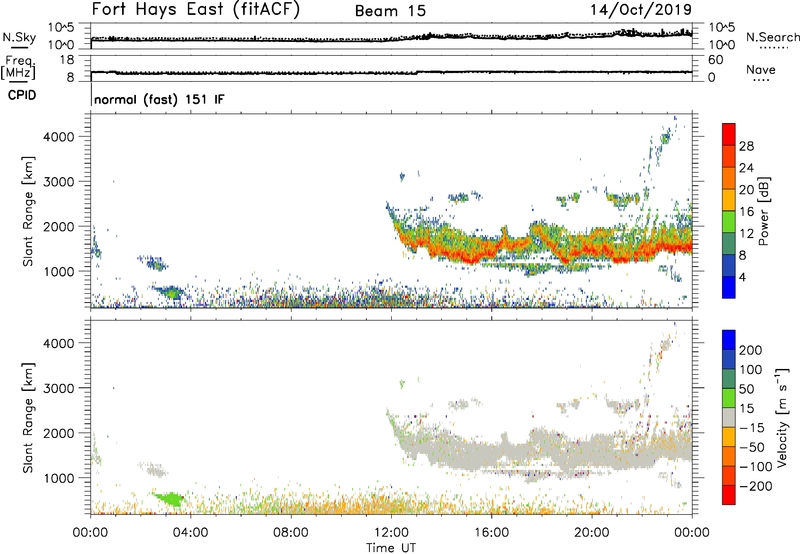
Task: Click the 'N.Search' legend label
Action: tap(772, 37)
